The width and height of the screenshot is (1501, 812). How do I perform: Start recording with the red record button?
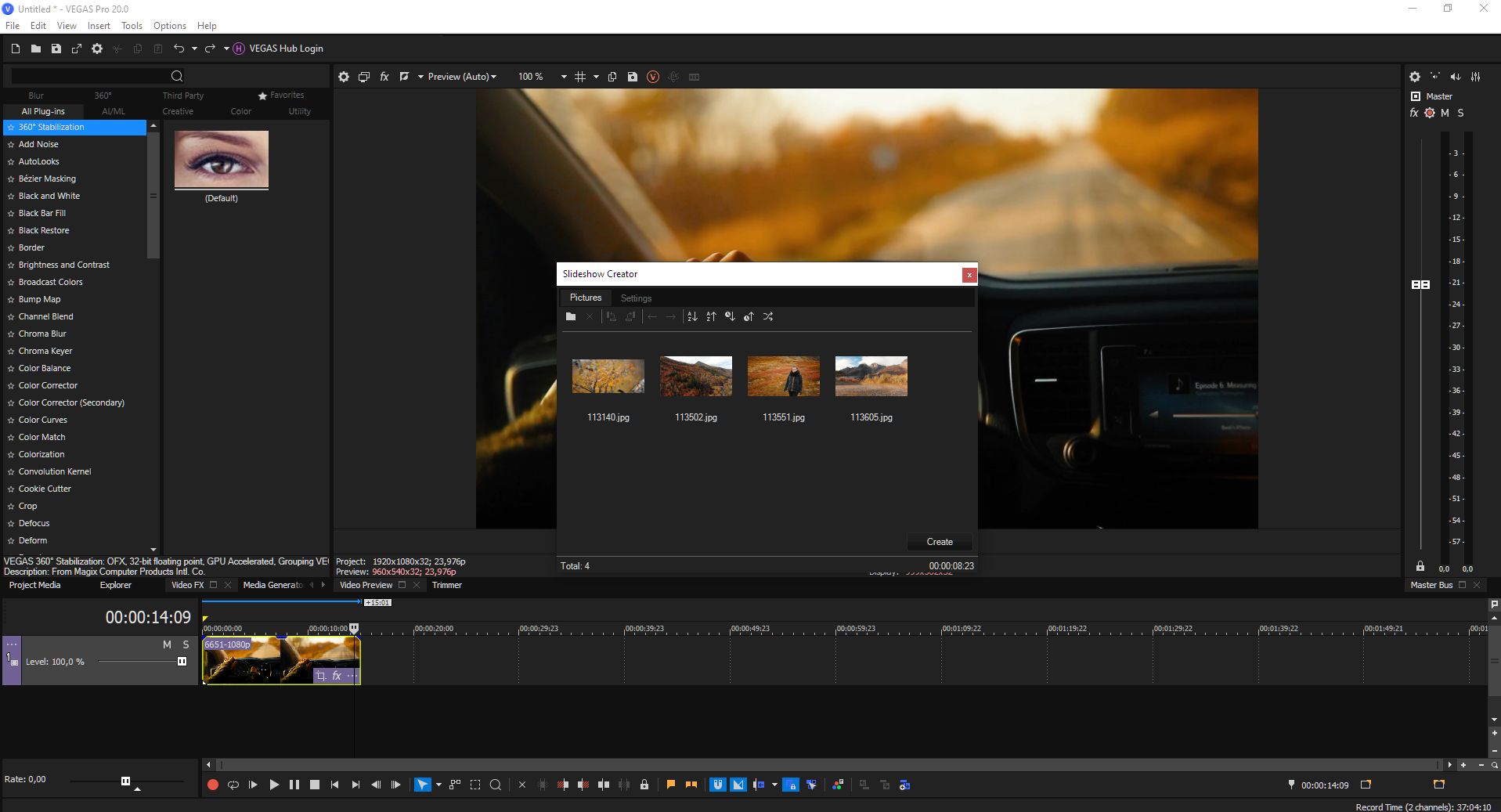(213, 785)
